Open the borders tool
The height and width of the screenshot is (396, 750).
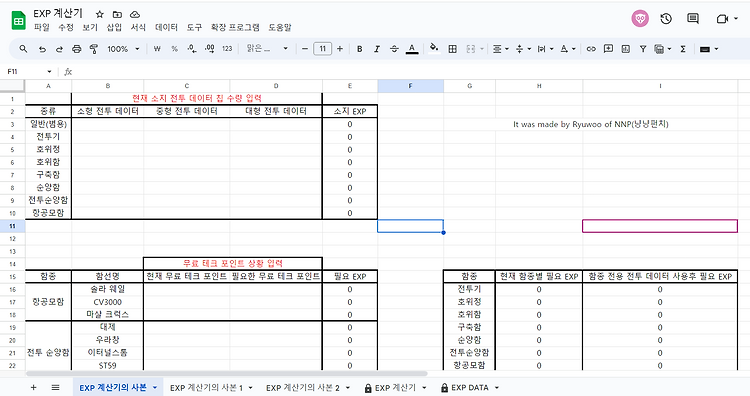(x=452, y=49)
